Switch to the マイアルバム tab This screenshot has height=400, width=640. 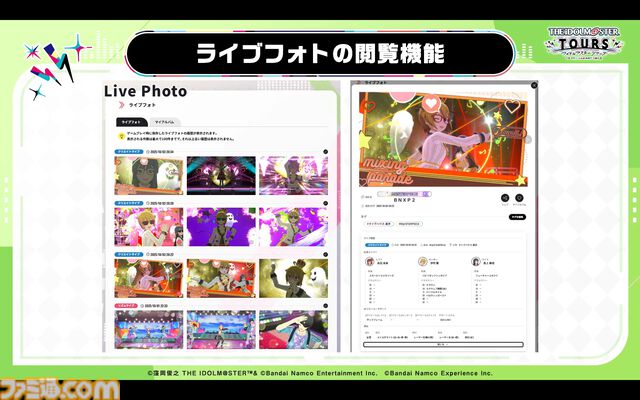point(166,120)
